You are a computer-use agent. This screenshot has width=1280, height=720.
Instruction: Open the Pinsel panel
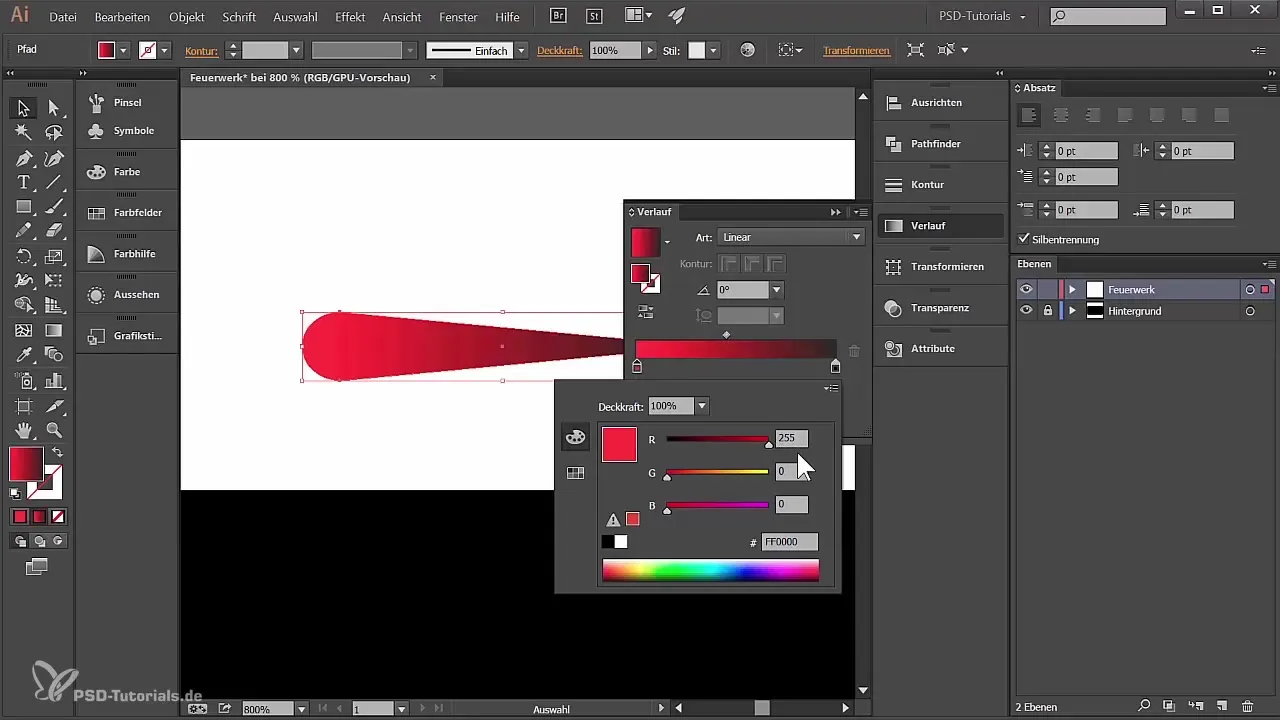127,102
